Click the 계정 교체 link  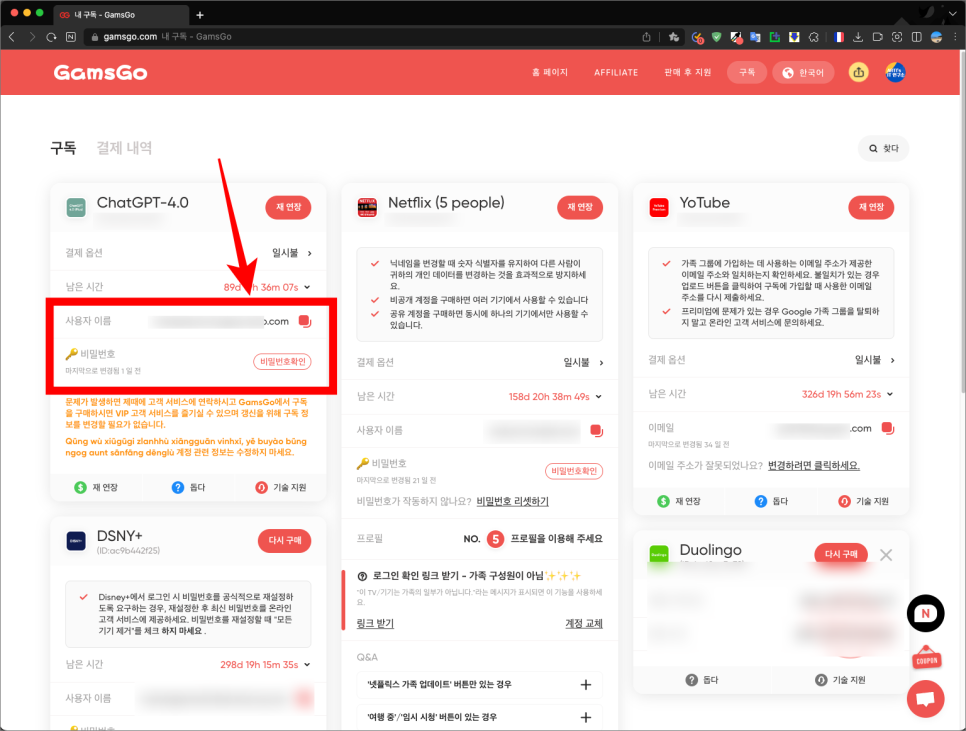point(584,623)
